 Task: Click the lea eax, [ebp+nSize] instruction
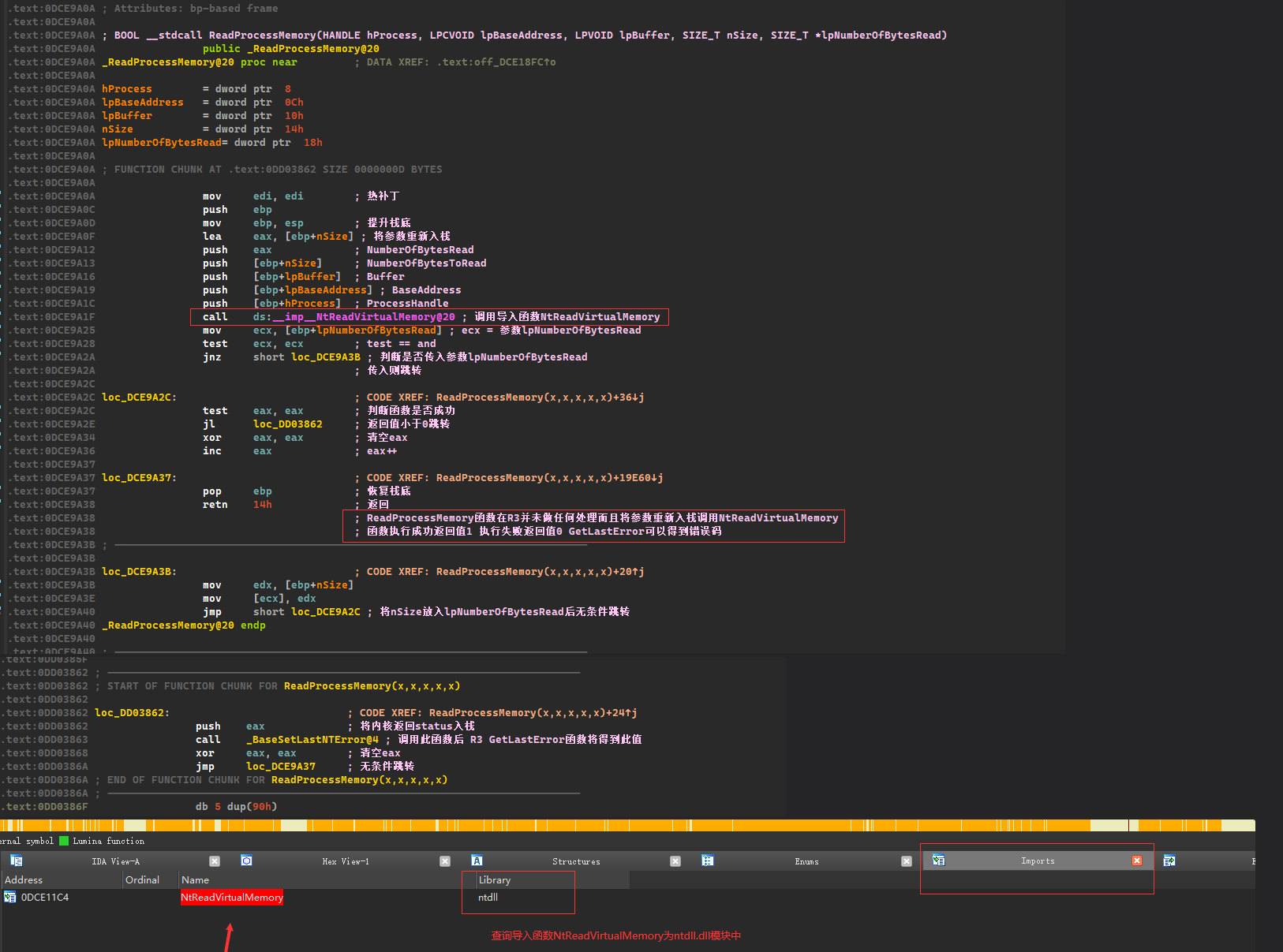coord(278,237)
